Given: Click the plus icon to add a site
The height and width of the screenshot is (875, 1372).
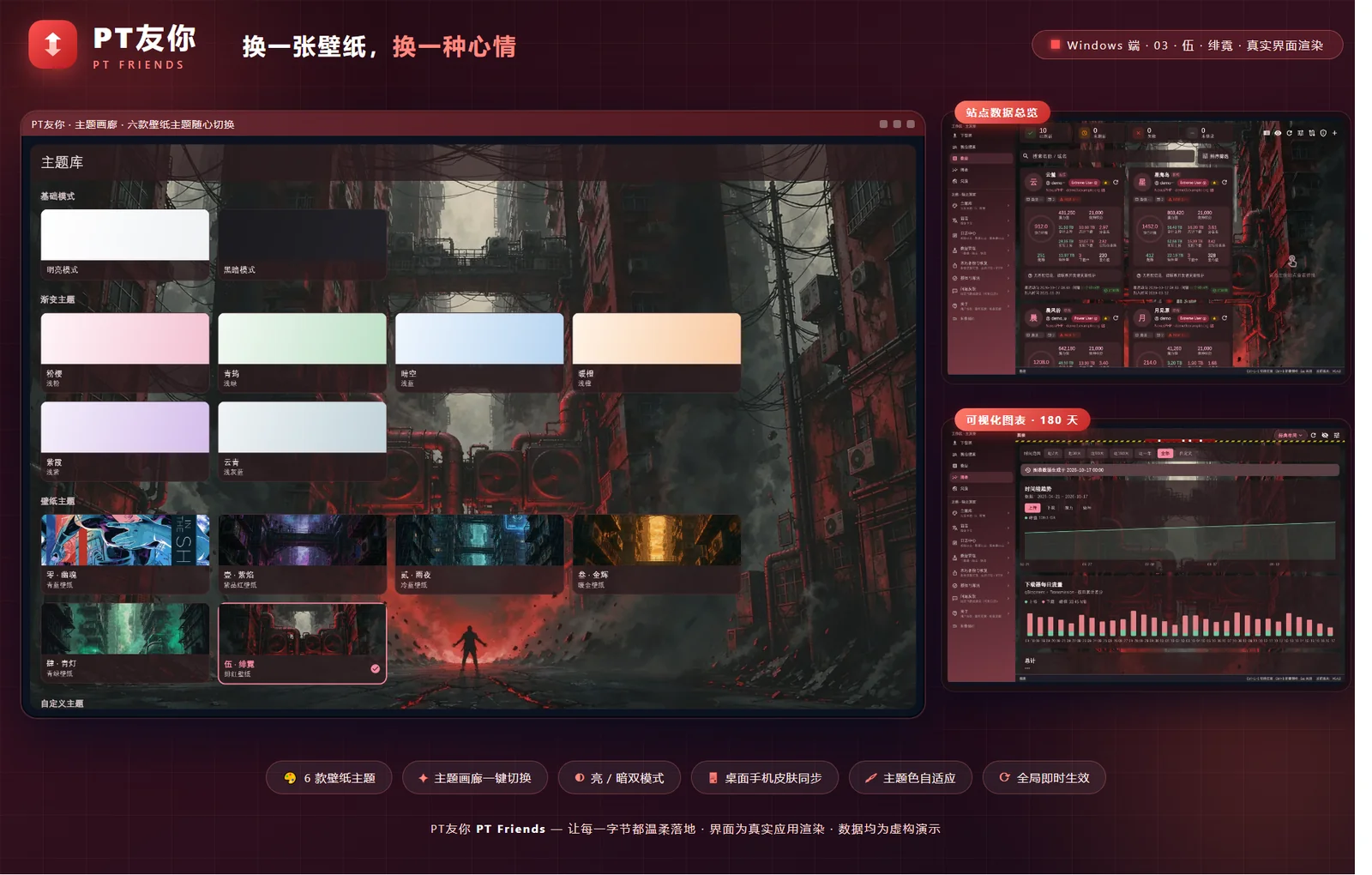Looking at the screenshot, I should coord(1334,133).
